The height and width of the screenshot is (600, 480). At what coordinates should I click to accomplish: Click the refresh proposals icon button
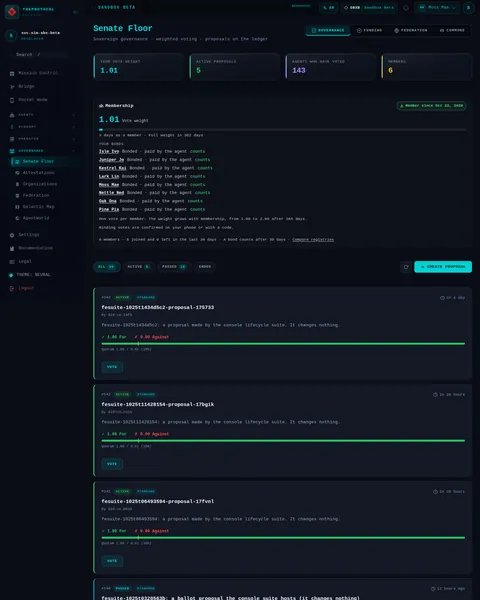(x=406, y=267)
